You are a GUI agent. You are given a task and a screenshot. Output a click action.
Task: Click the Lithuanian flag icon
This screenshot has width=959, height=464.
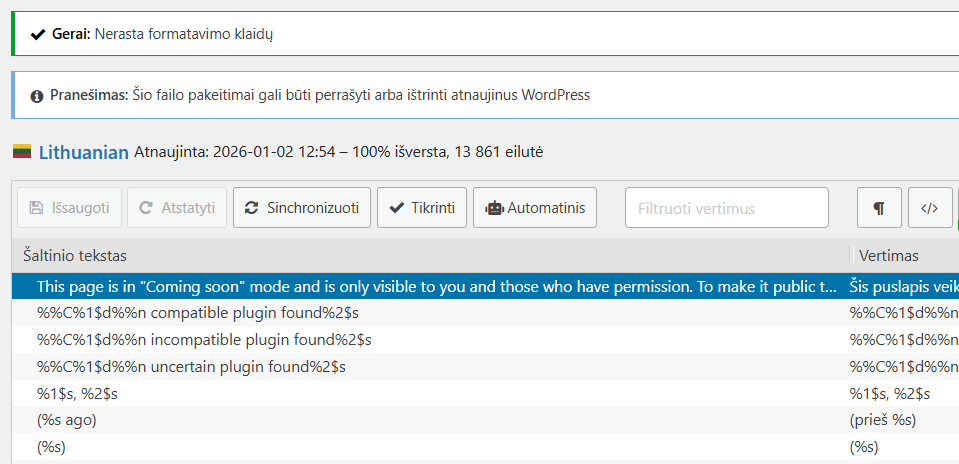pos(22,152)
